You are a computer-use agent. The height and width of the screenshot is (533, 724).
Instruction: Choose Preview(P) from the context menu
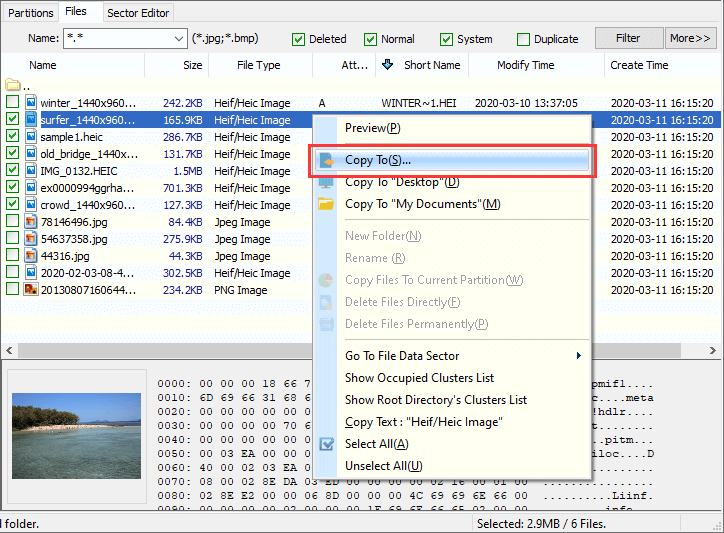[372, 128]
